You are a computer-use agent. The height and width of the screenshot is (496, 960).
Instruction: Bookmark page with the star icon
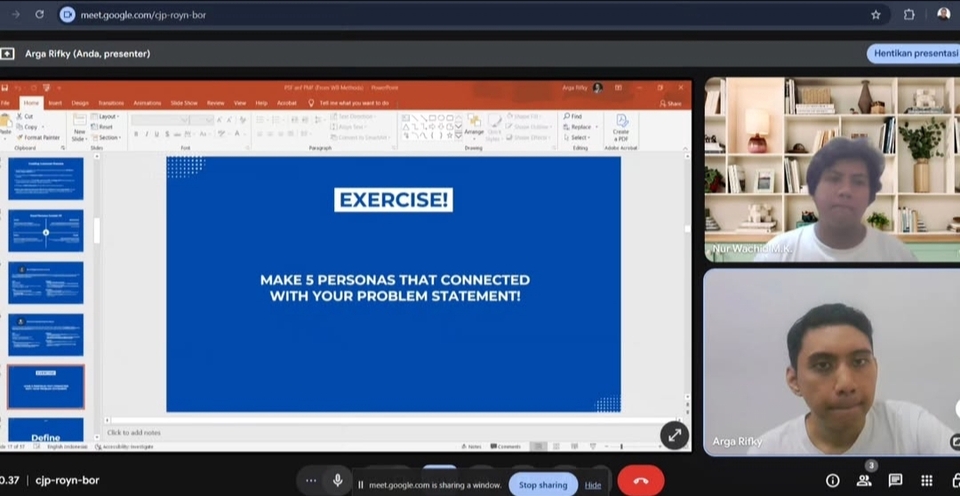coord(876,15)
